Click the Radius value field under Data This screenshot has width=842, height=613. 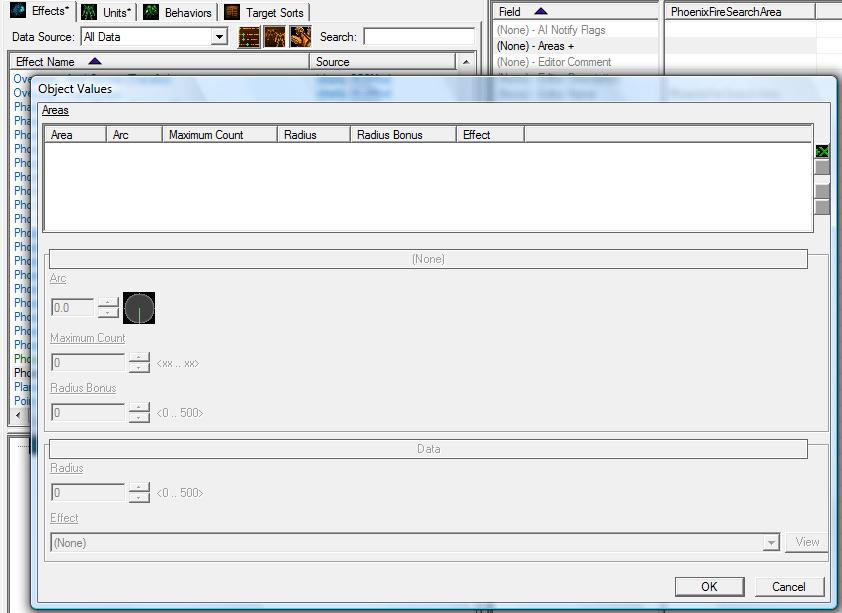coord(88,492)
